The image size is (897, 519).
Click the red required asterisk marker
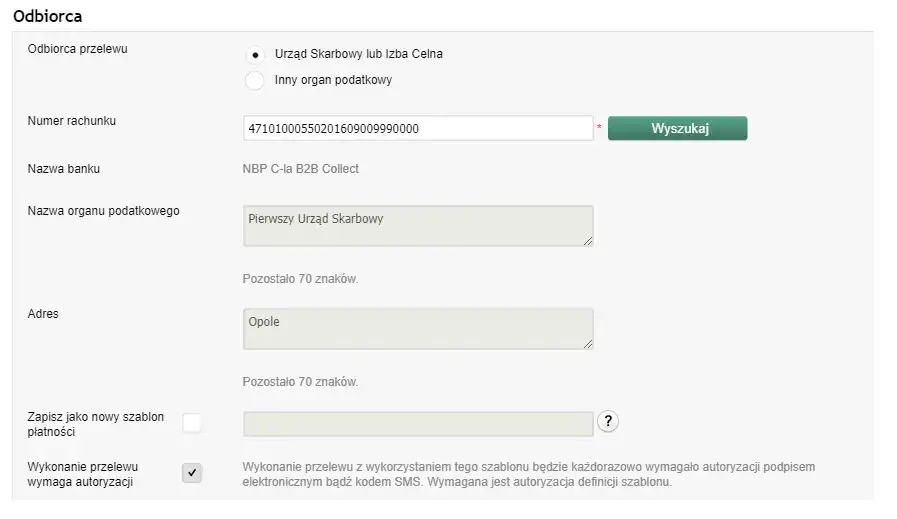coord(599,129)
